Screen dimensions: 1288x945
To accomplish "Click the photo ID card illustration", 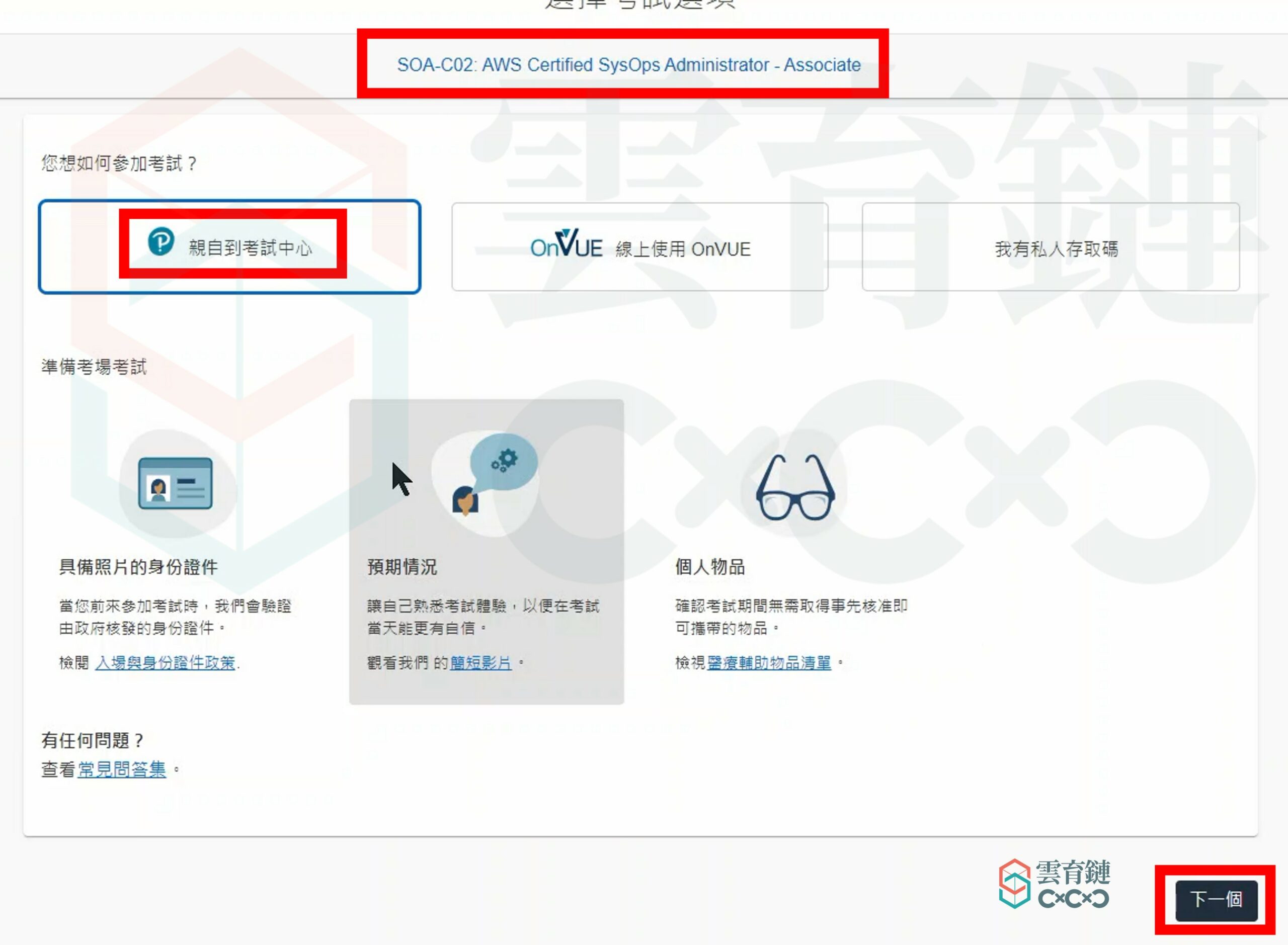I will 175,483.
